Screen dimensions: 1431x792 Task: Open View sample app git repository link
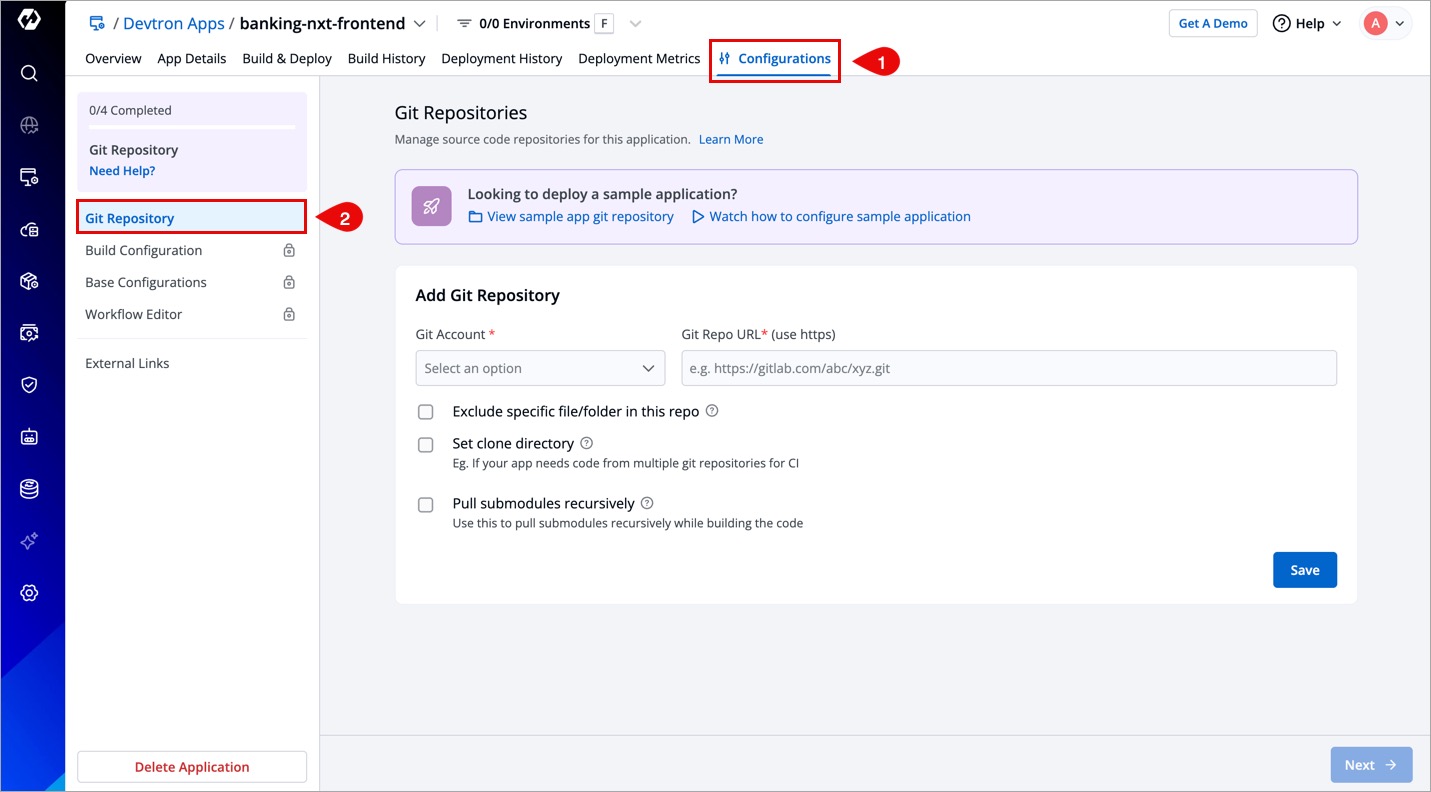point(580,217)
